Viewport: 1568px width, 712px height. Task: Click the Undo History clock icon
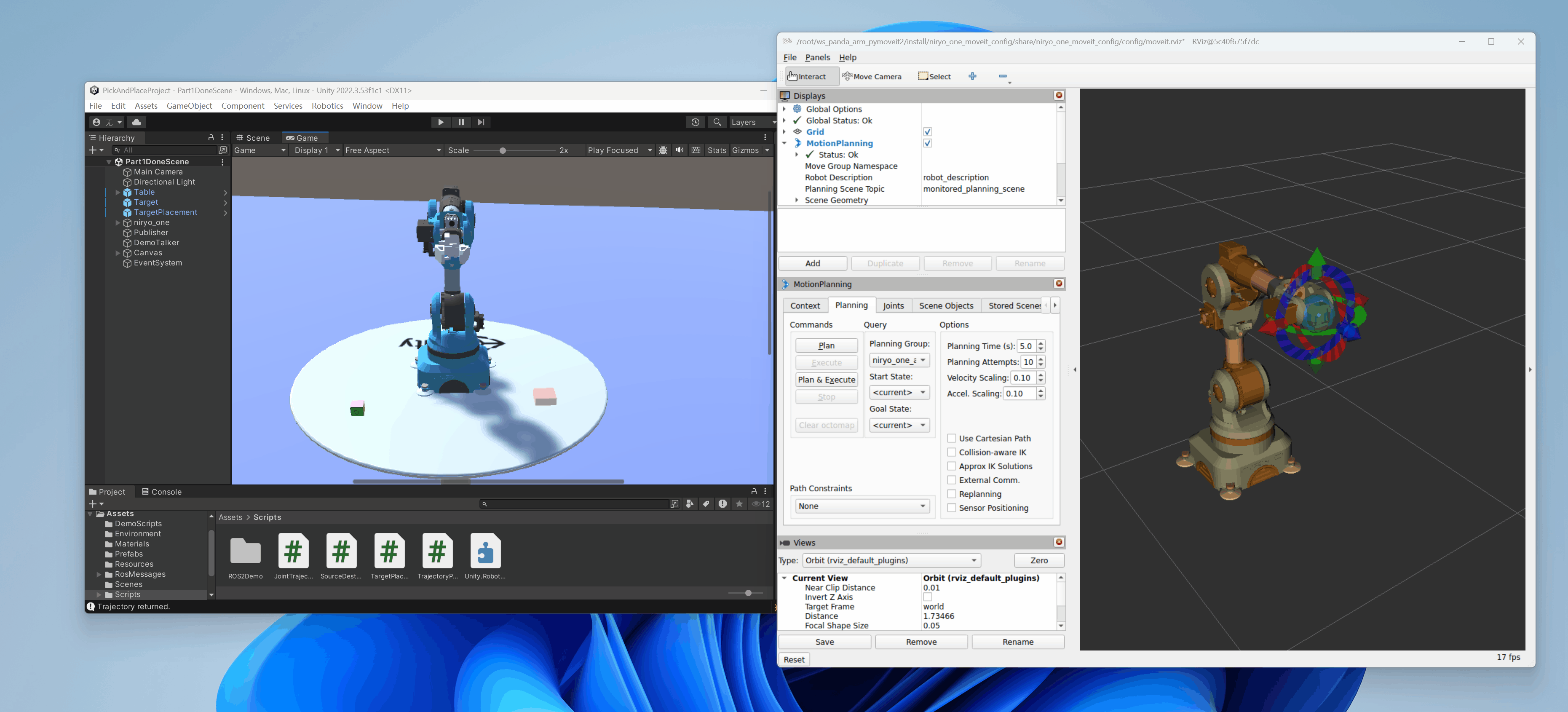[695, 122]
